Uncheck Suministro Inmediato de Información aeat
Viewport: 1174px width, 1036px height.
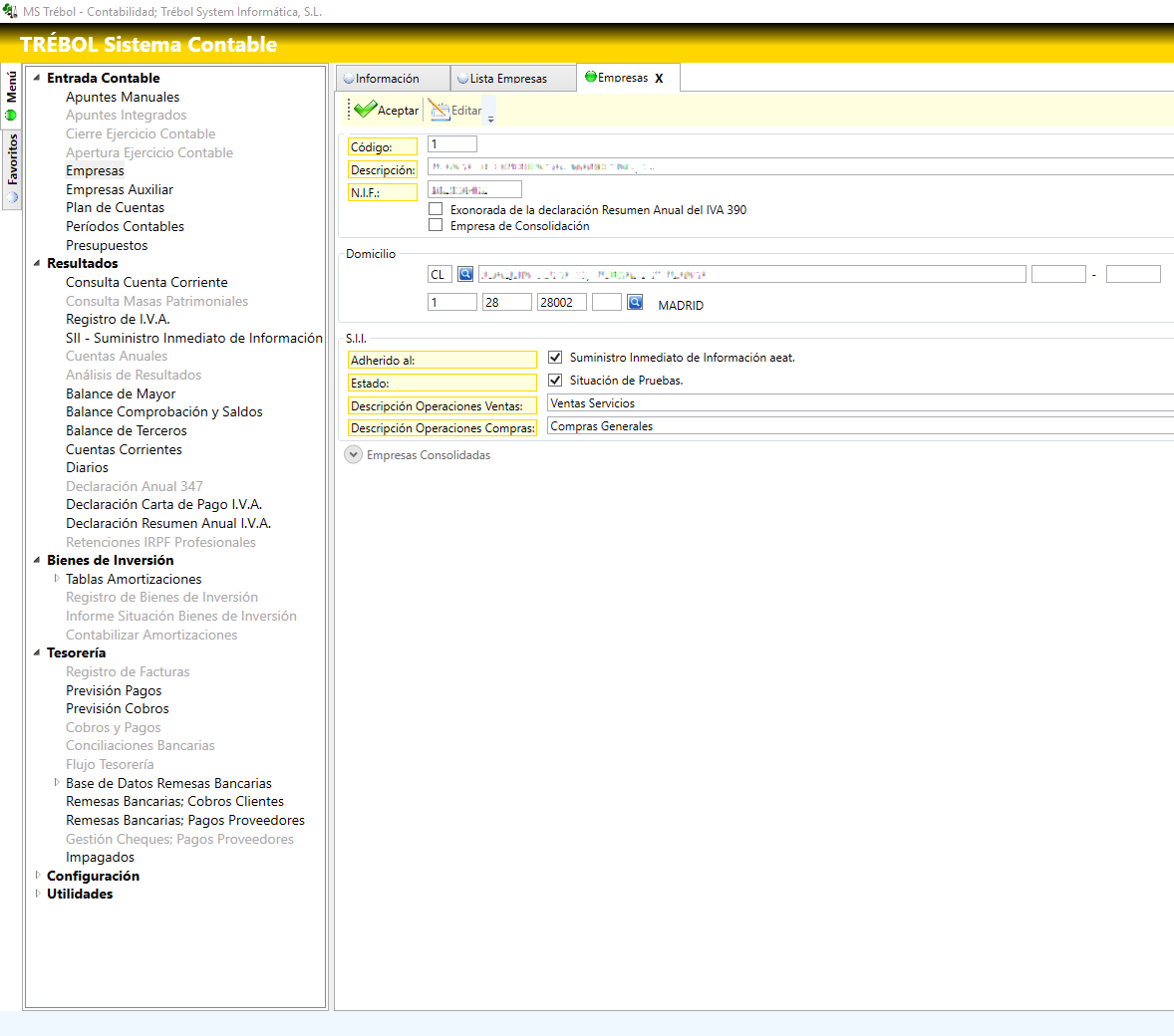pos(555,357)
